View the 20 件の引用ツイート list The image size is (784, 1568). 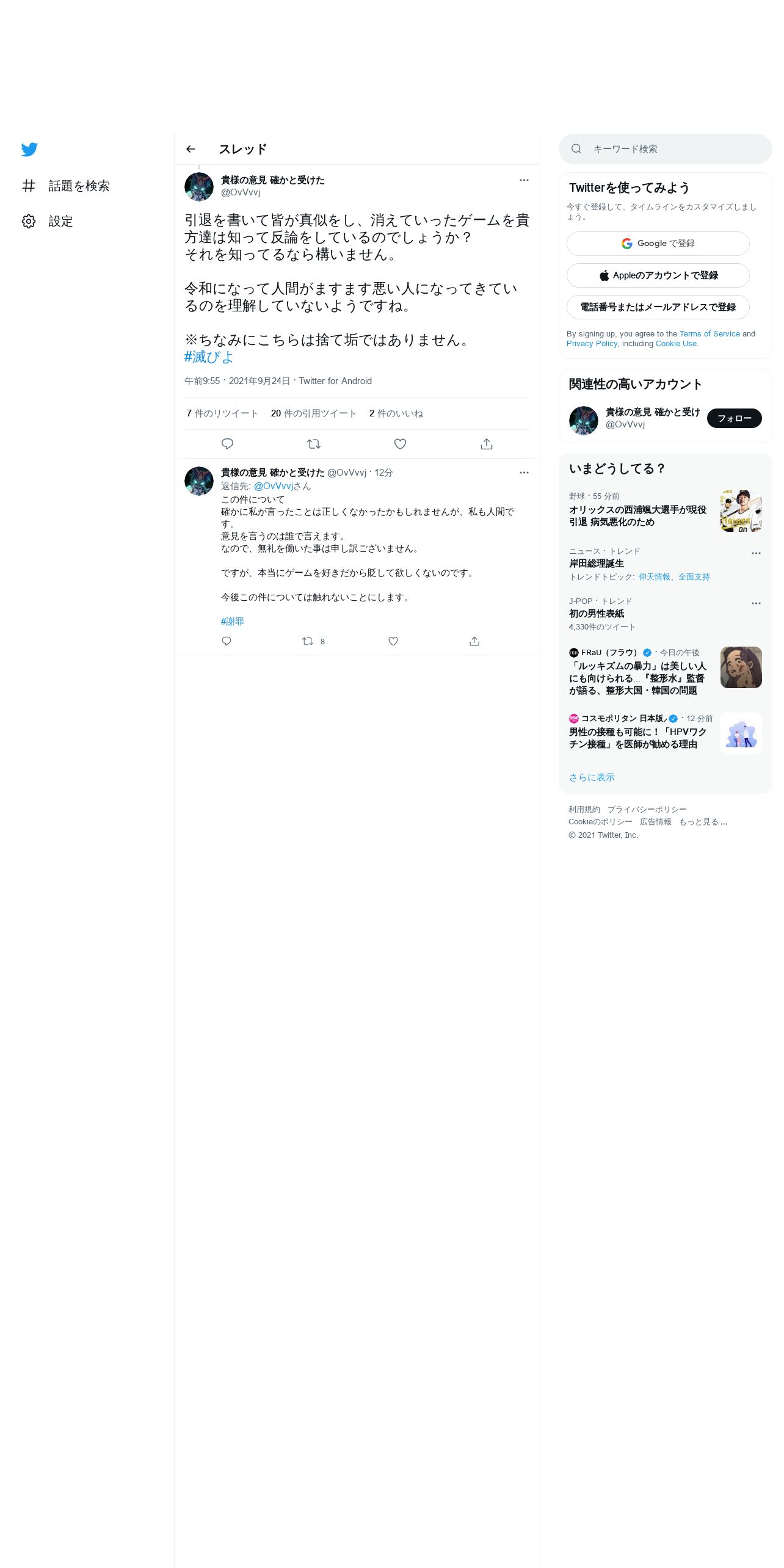tap(313, 413)
